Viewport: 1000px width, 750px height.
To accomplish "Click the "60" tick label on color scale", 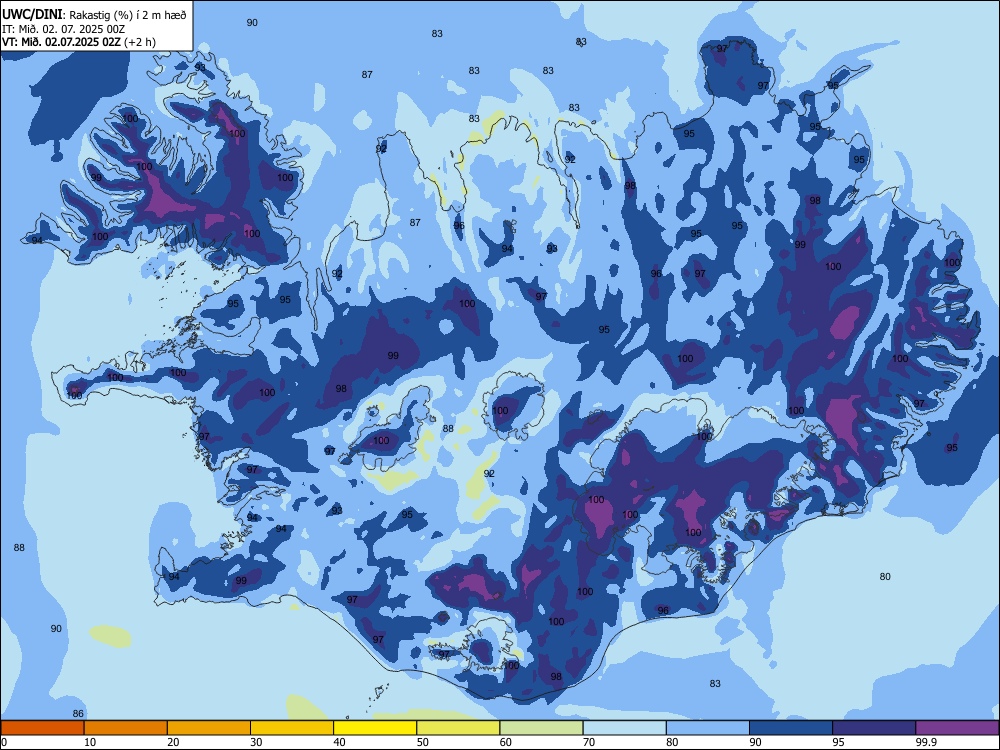I will point(506,742).
